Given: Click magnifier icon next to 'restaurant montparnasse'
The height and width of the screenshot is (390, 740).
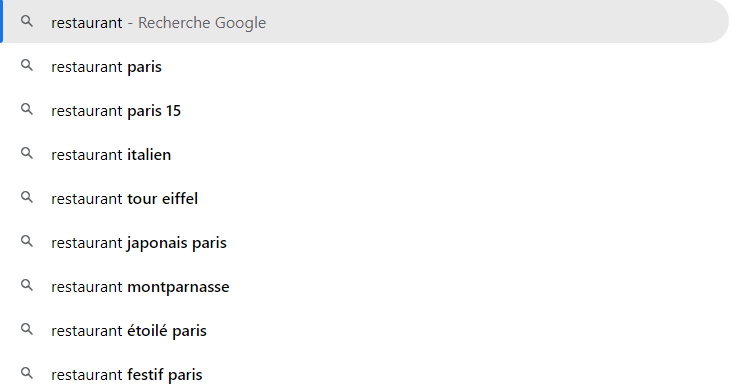Looking at the screenshot, I should (27, 285).
